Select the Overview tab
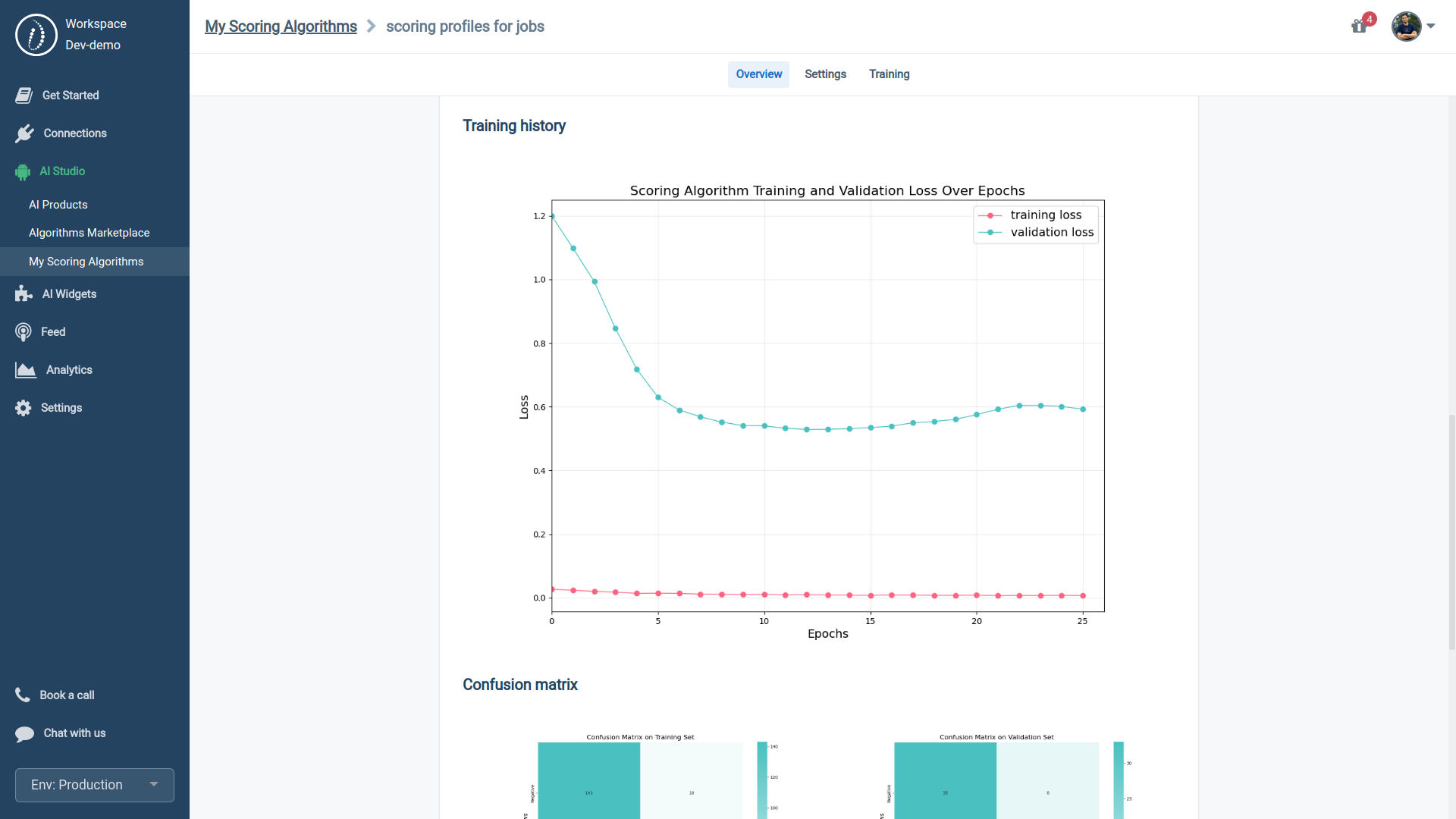 pos(758,74)
